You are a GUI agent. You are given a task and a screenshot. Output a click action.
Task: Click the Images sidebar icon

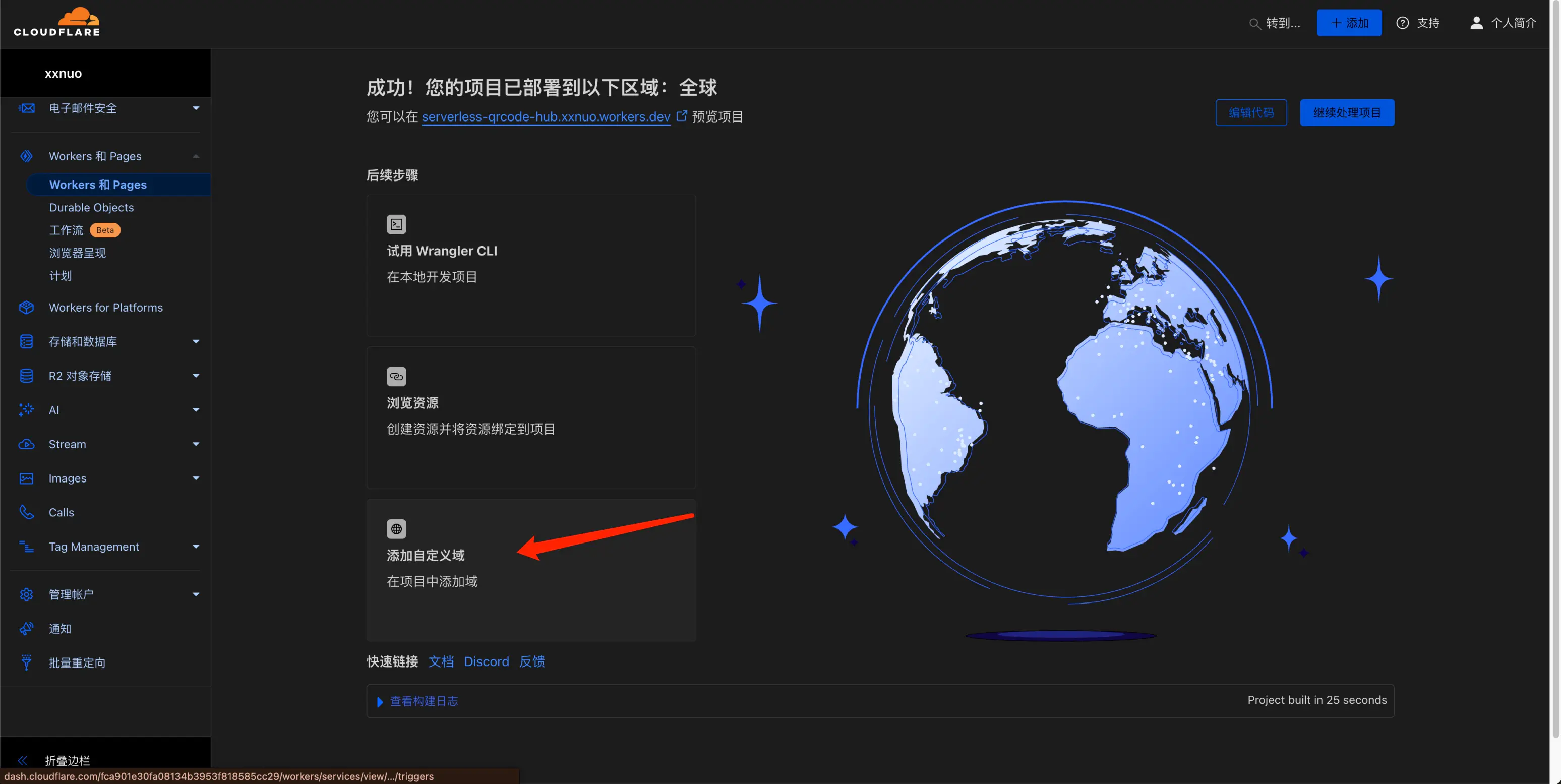27,478
